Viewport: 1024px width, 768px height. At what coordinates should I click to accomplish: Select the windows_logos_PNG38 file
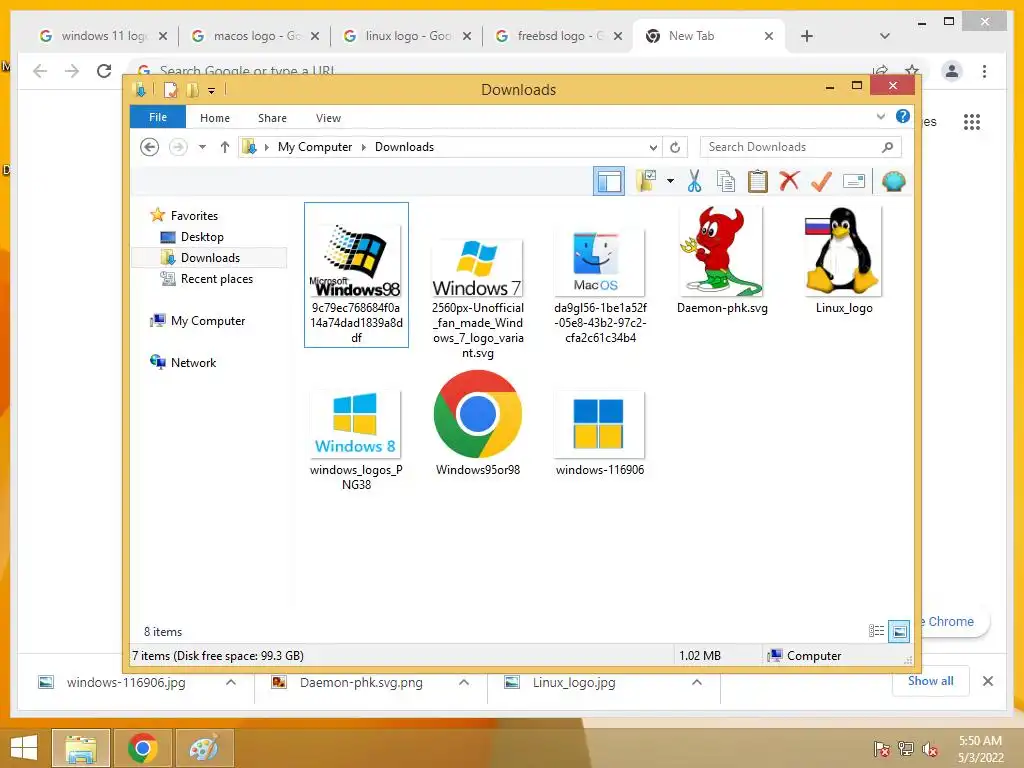pyautogui.click(x=357, y=440)
